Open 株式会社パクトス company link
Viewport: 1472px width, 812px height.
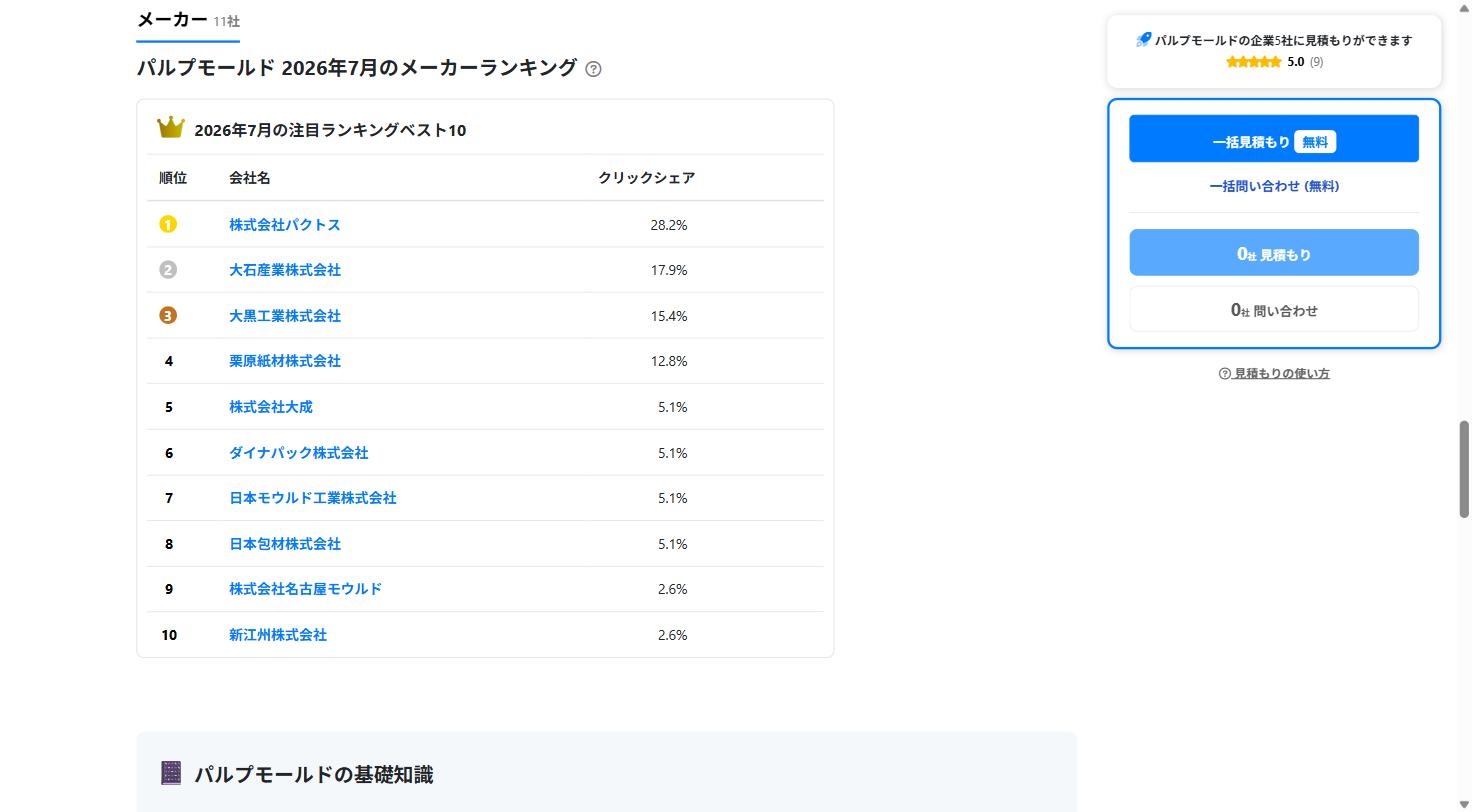(285, 225)
